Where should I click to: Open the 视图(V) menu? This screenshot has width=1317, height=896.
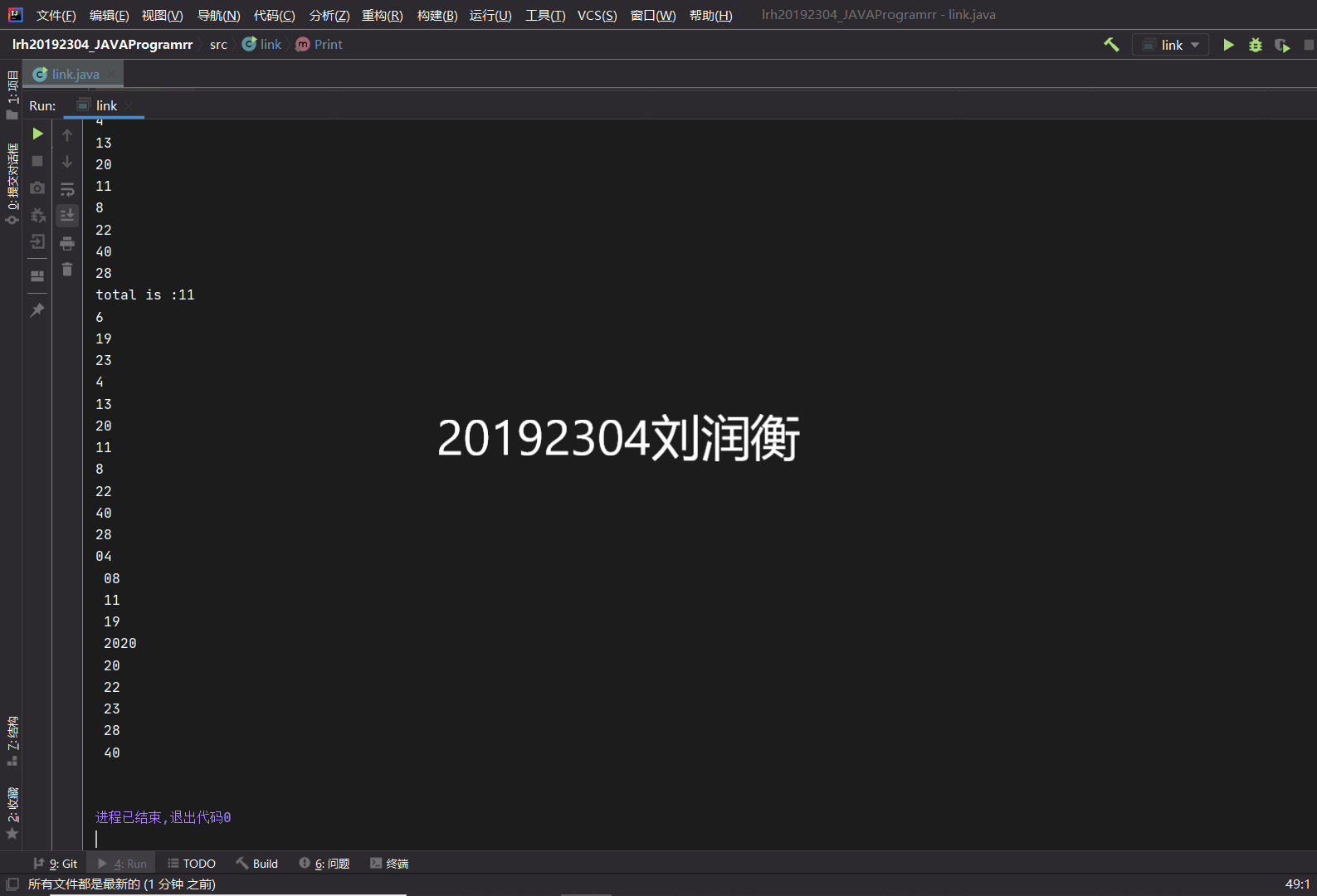[x=162, y=15]
